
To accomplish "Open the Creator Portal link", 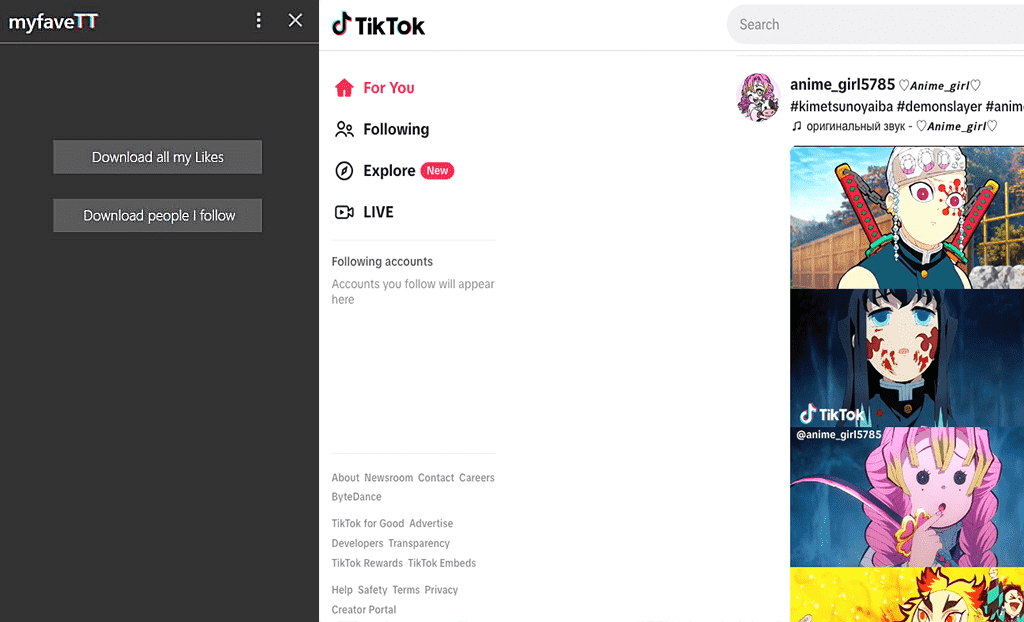I will tap(364, 609).
